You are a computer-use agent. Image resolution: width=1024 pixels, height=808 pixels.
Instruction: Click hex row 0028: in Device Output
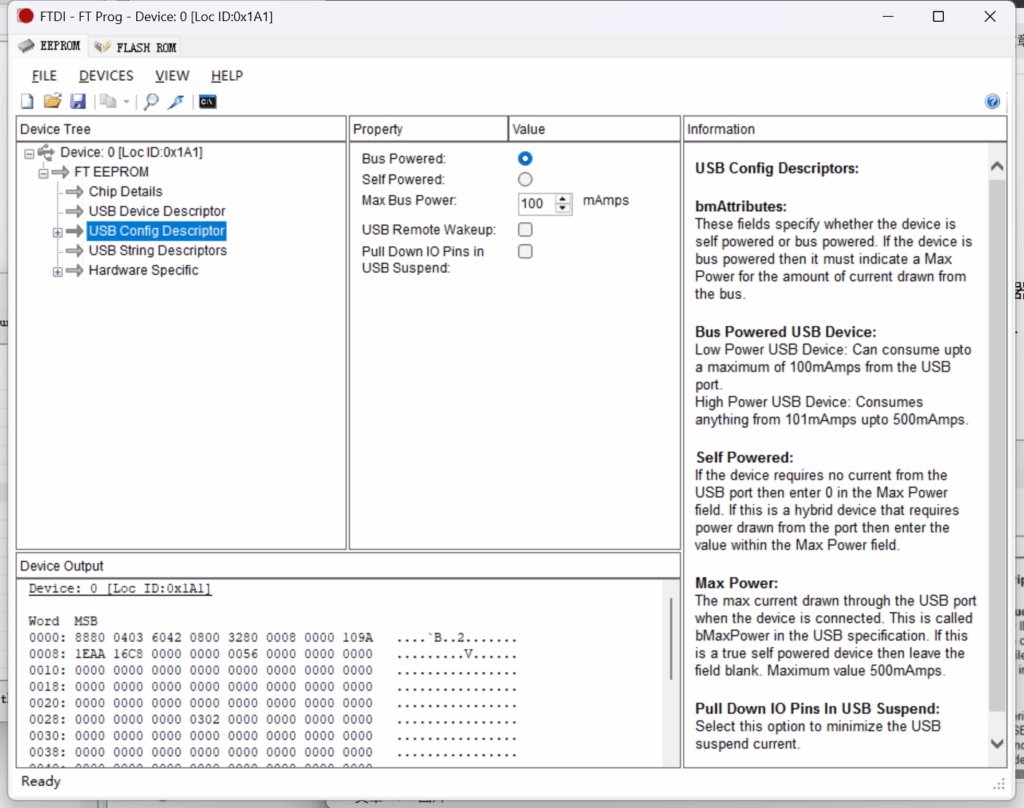(273, 719)
